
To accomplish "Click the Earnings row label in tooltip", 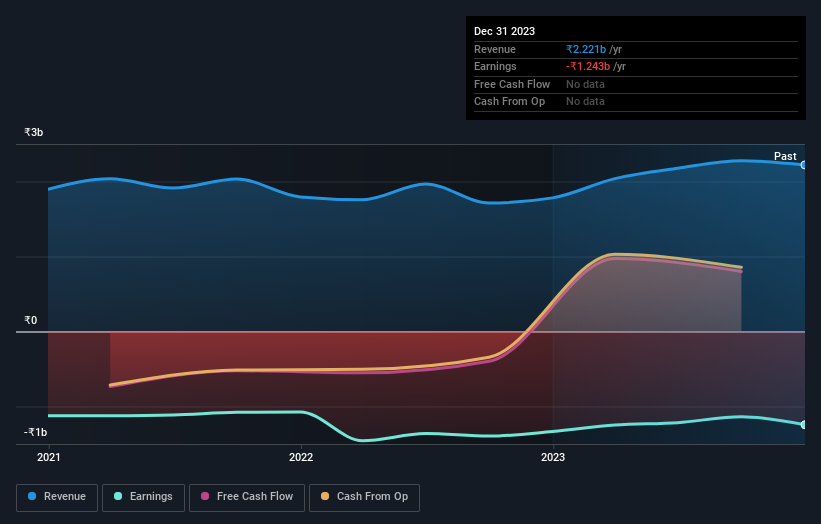I will (495, 66).
